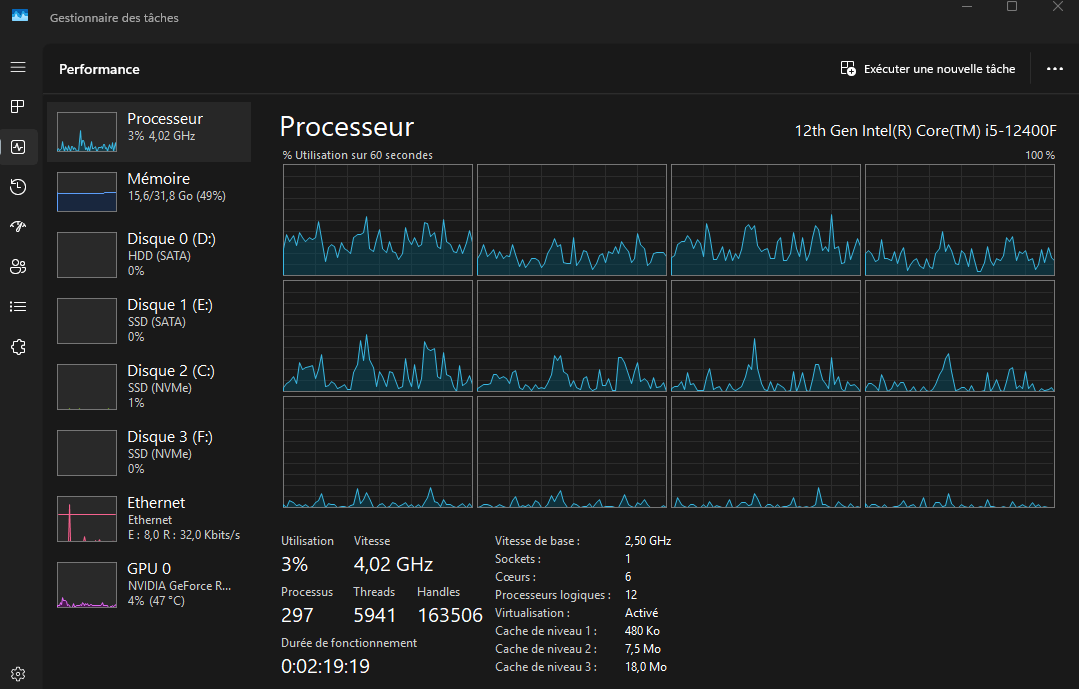
Task: Select Disque 3 (F:) NVMe entry
Action: 149,453
